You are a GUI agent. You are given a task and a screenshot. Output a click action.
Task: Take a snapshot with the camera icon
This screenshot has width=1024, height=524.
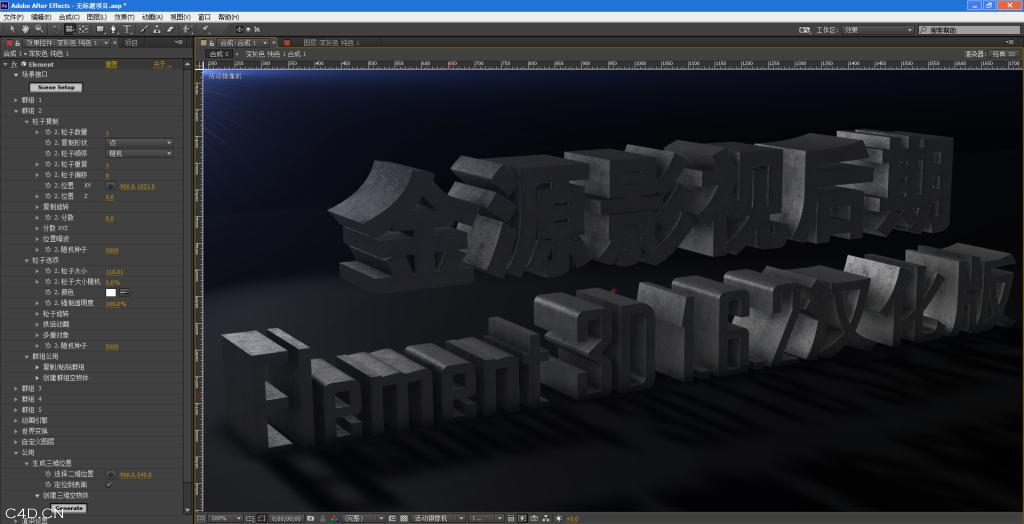click(x=310, y=518)
